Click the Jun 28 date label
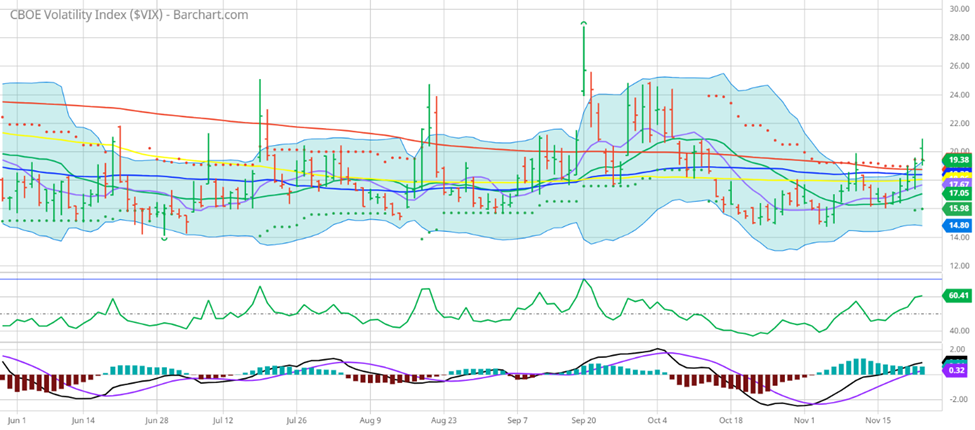This screenshot has height=430, width=975. [156, 419]
